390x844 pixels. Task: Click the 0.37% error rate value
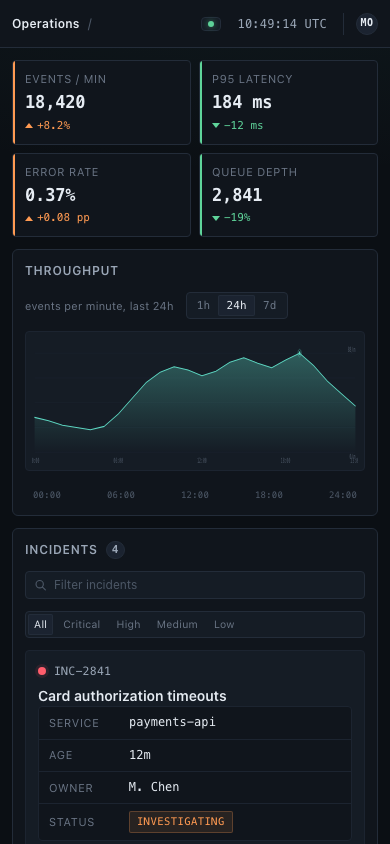click(50, 195)
